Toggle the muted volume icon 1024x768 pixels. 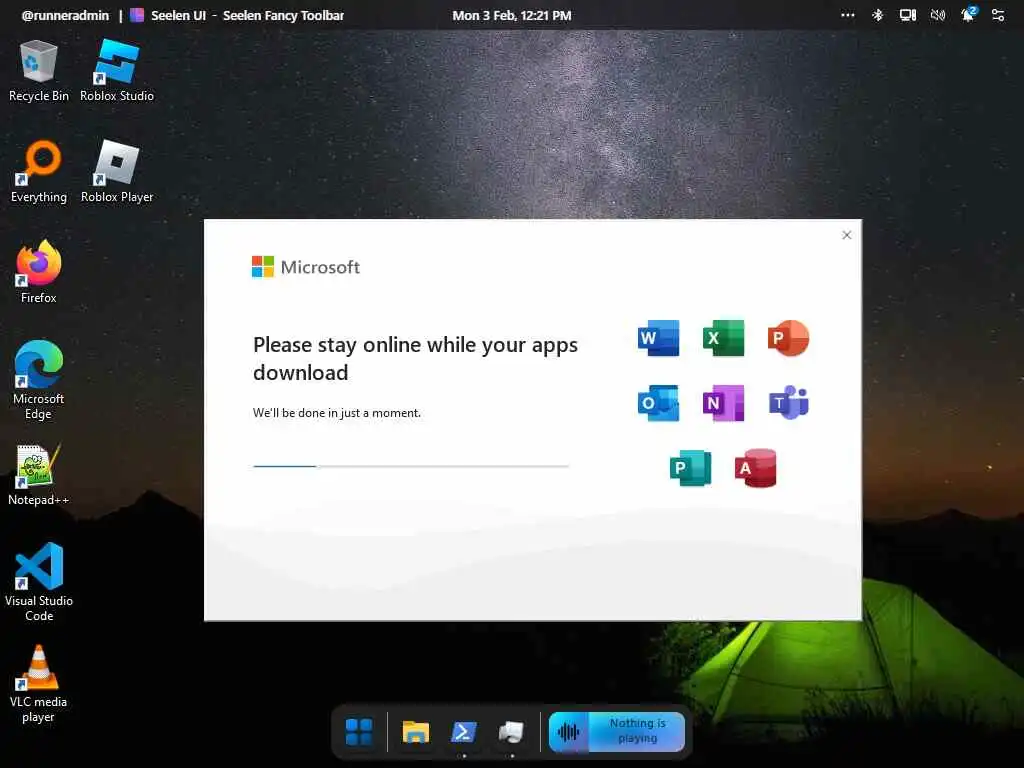938,15
